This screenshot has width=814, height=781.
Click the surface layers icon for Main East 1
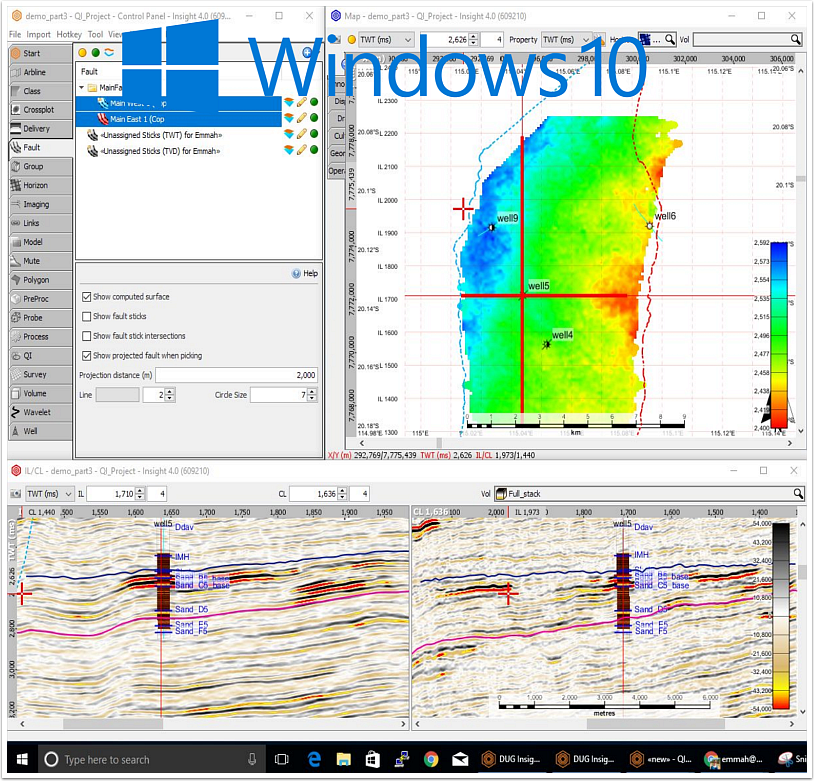coord(289,118)
